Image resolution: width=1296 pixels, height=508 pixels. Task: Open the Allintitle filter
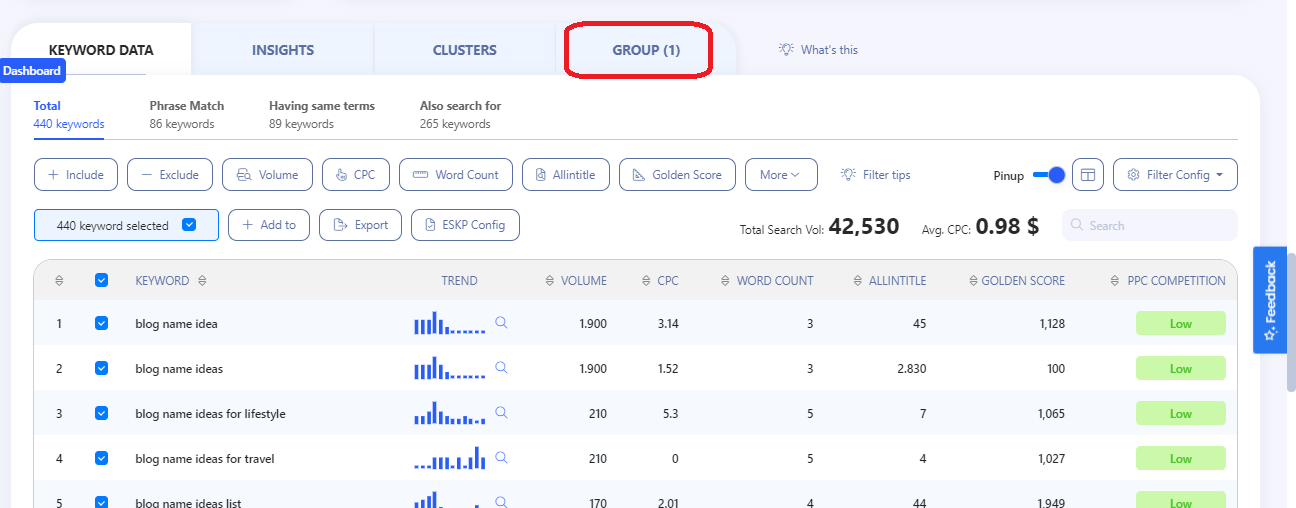pyautogui.click(x=566, y=175)
